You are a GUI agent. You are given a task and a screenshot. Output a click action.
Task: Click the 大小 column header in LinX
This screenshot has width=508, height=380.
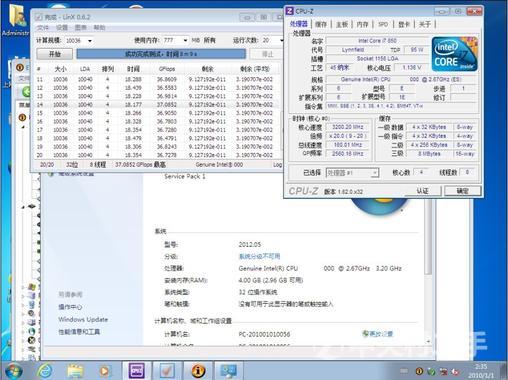click(60, 69)
